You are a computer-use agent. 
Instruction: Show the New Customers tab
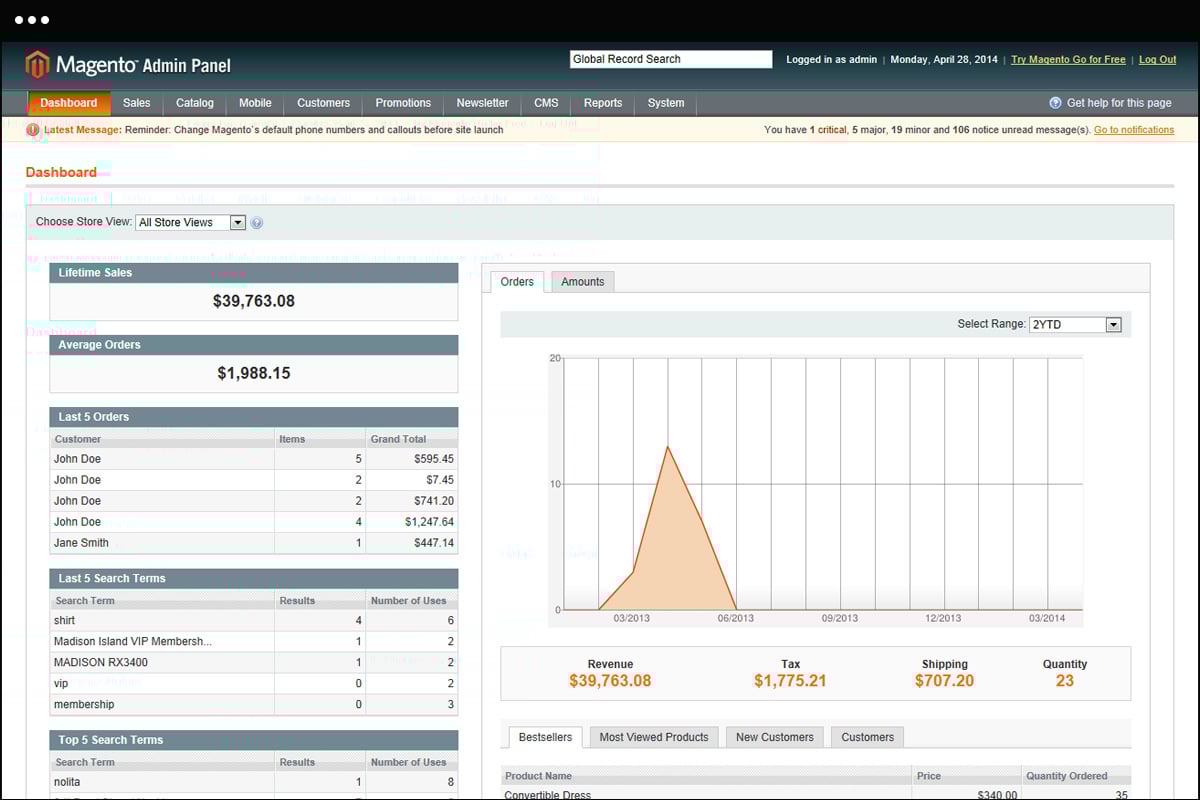pyautogui.click(x=775, y=737)
